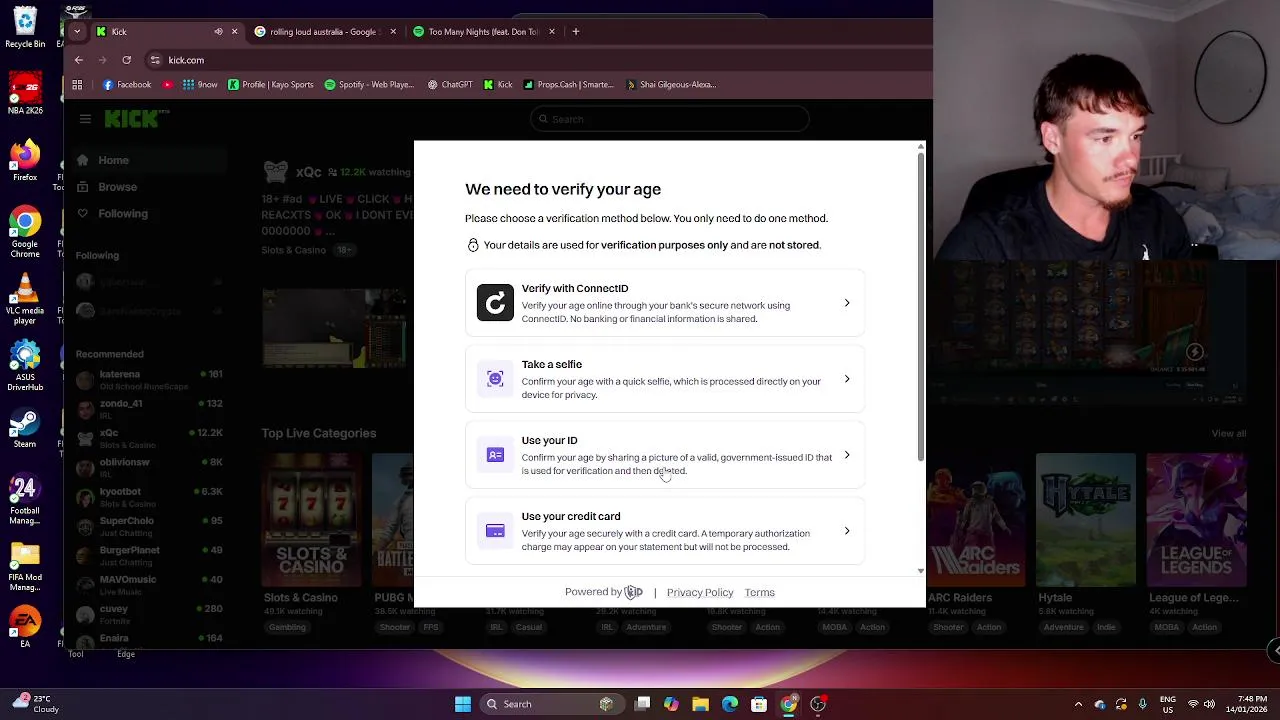The width and height of the screenshot is (1280, 720).
Task: Open Slots & Casino category thumbnail
Action: point(311,520)
